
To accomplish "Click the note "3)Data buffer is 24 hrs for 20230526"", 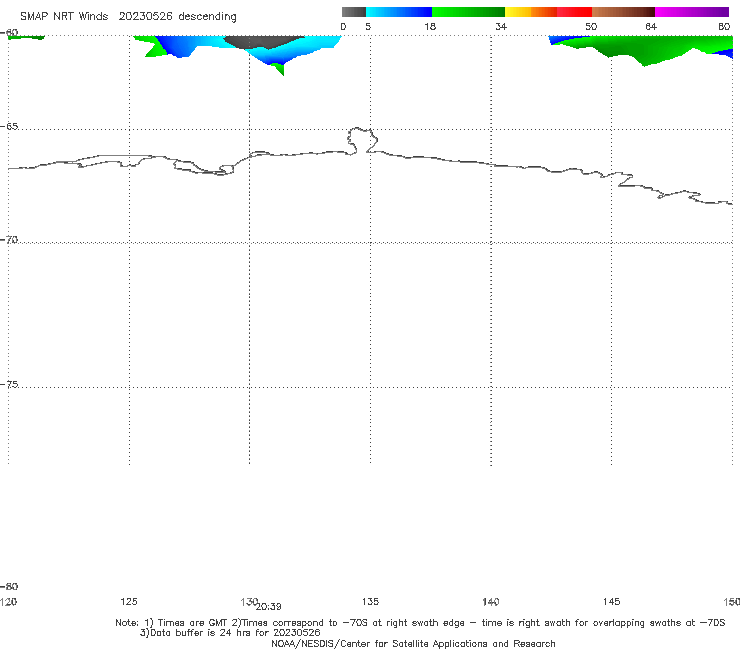I will (230, 633).
